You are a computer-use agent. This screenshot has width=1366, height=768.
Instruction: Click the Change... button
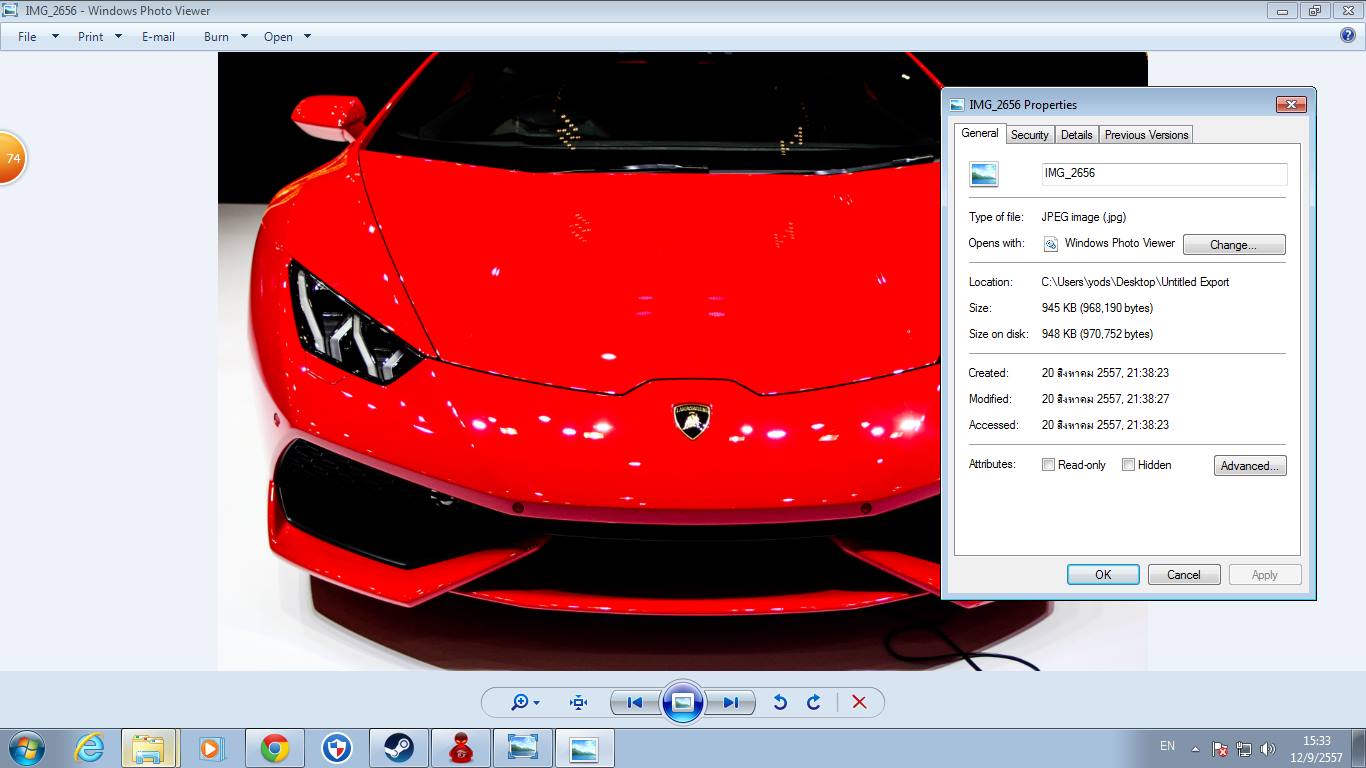pos(1233,245)
